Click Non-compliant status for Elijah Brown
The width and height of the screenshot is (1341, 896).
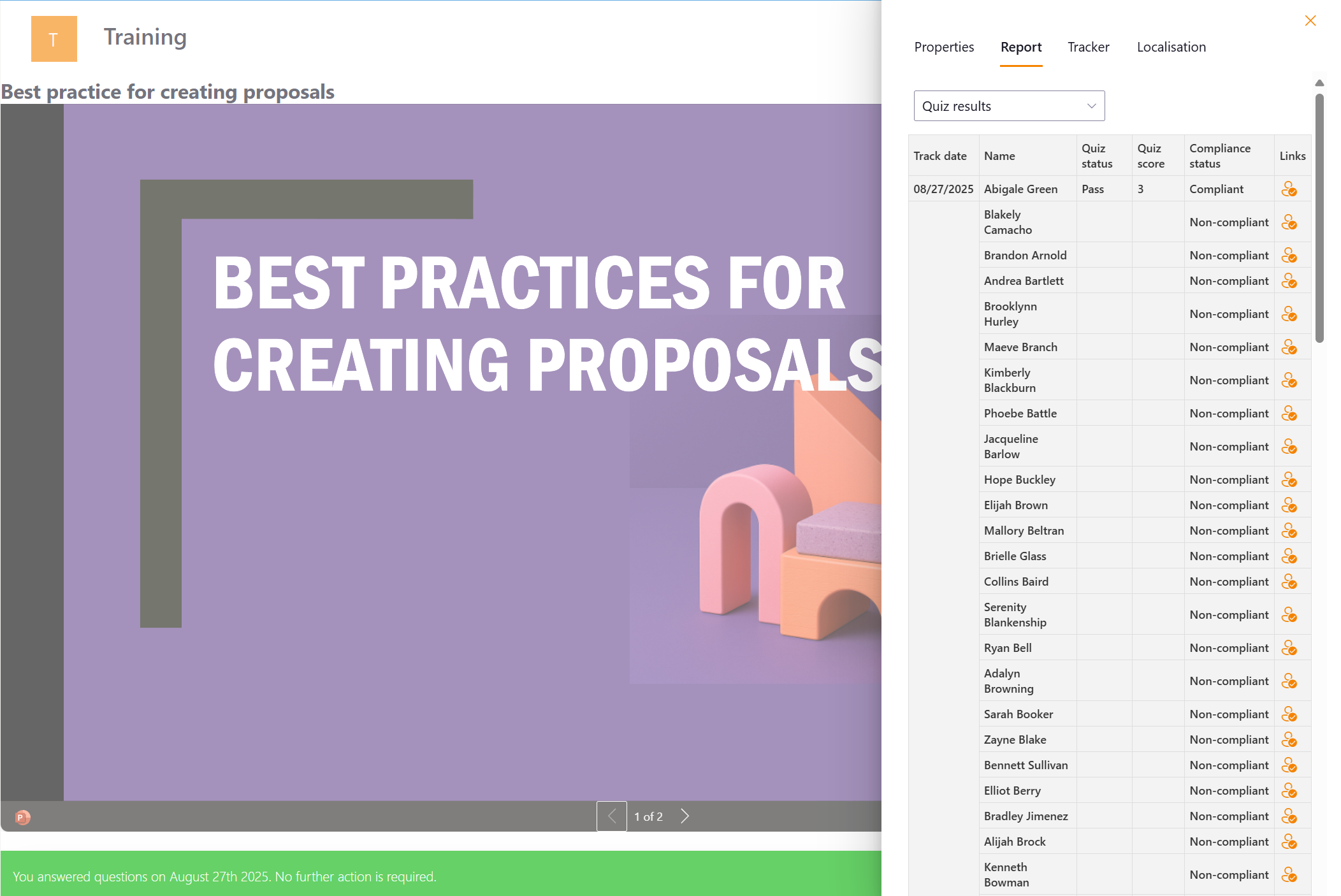click(x=1229, y=505)
